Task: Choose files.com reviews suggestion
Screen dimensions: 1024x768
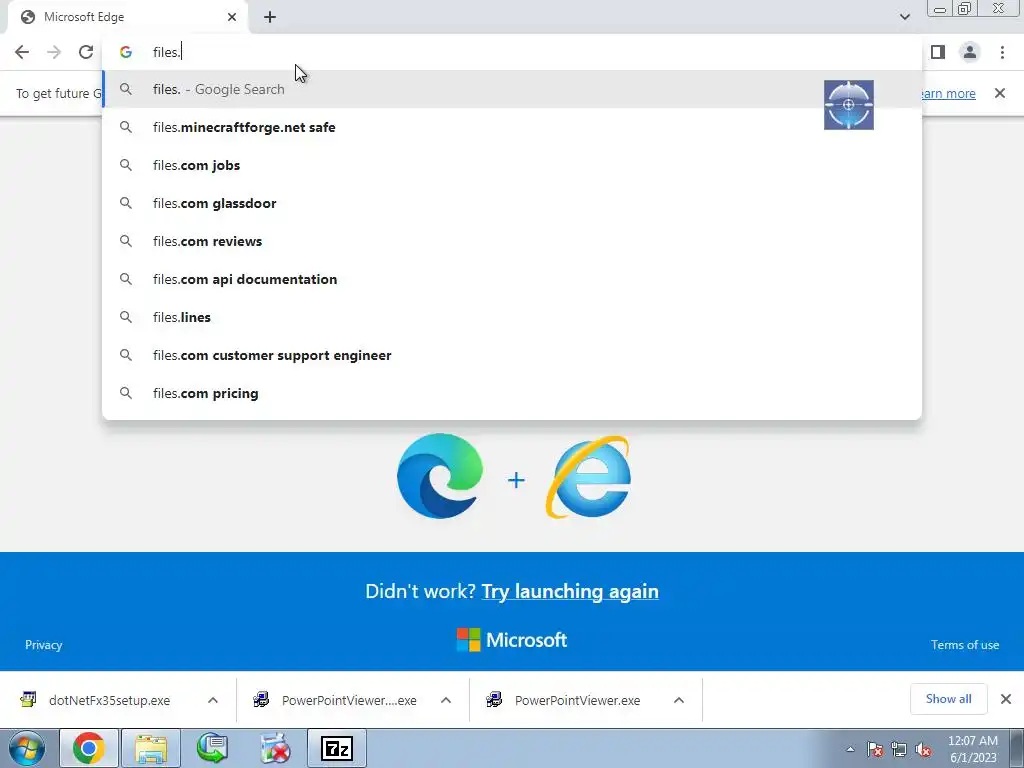Action: click(512, 241)
